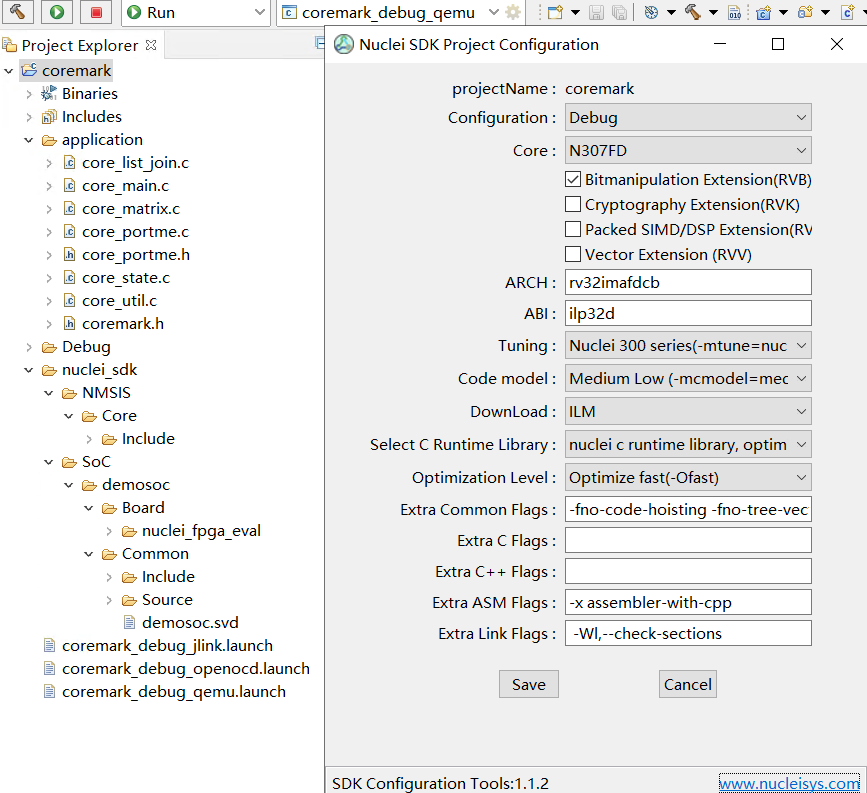Open the Code model dropdown
The height and width of the screenshot is (793, 867).
(688, 379)
